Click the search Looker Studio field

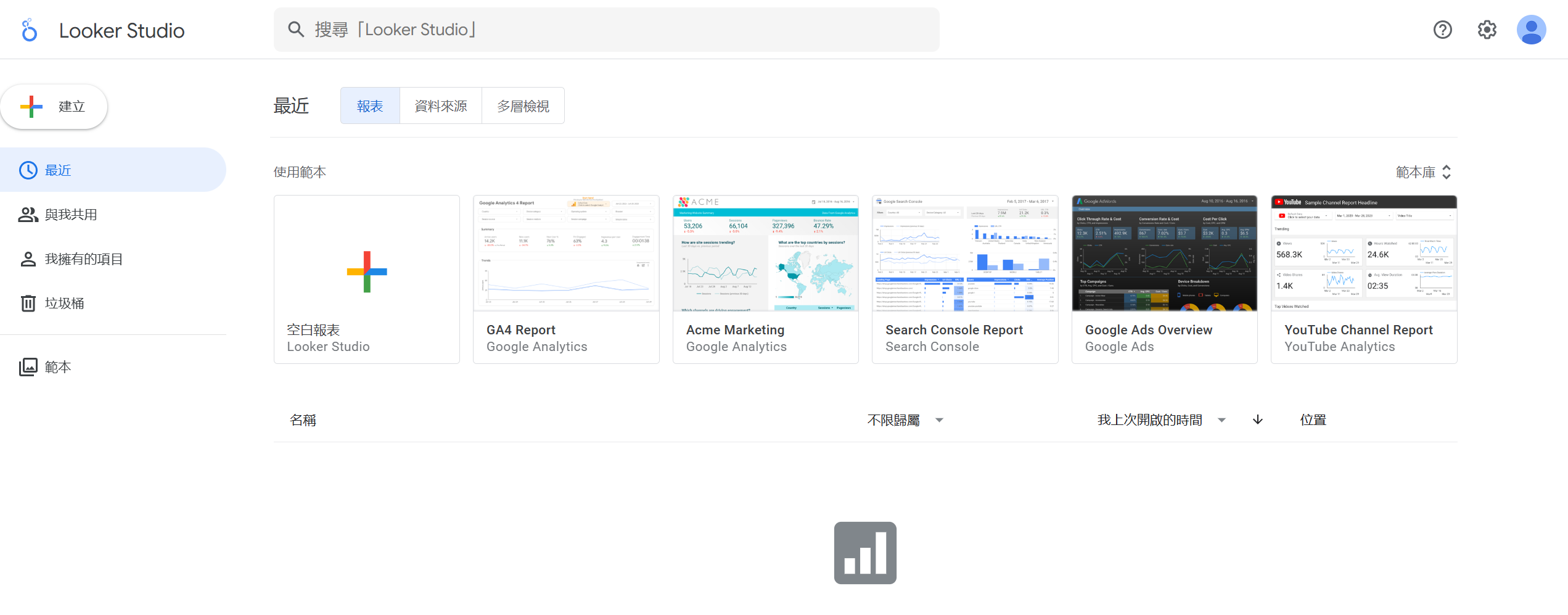point(606,30)
